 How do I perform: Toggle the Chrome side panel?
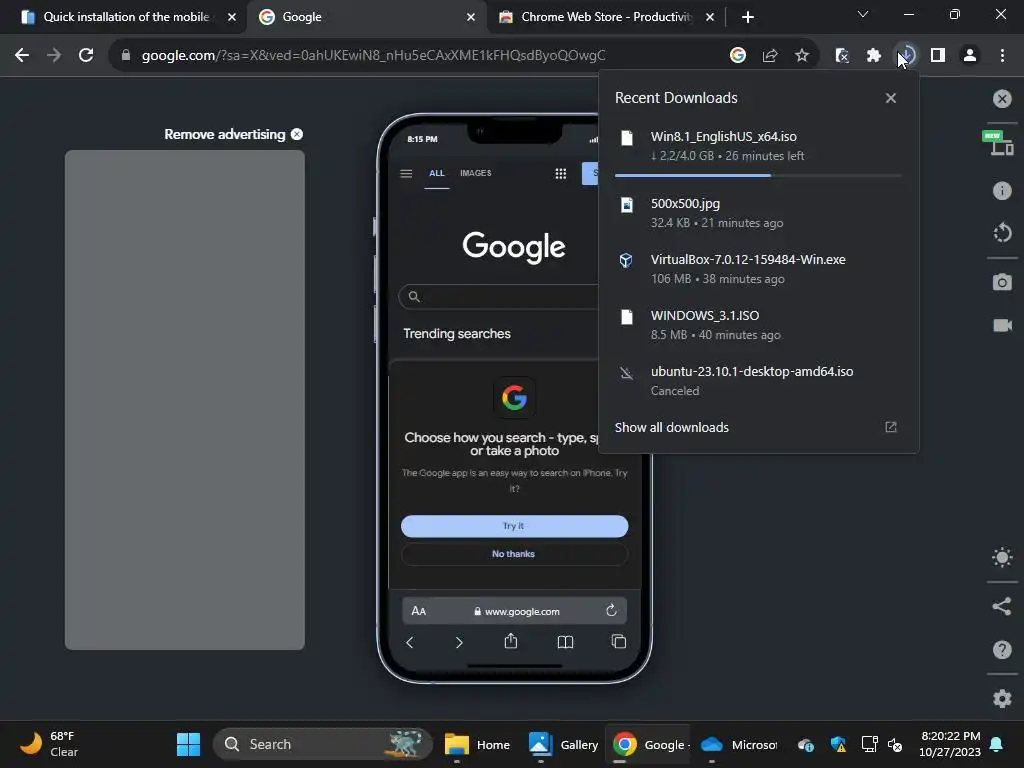coord(938,56)
